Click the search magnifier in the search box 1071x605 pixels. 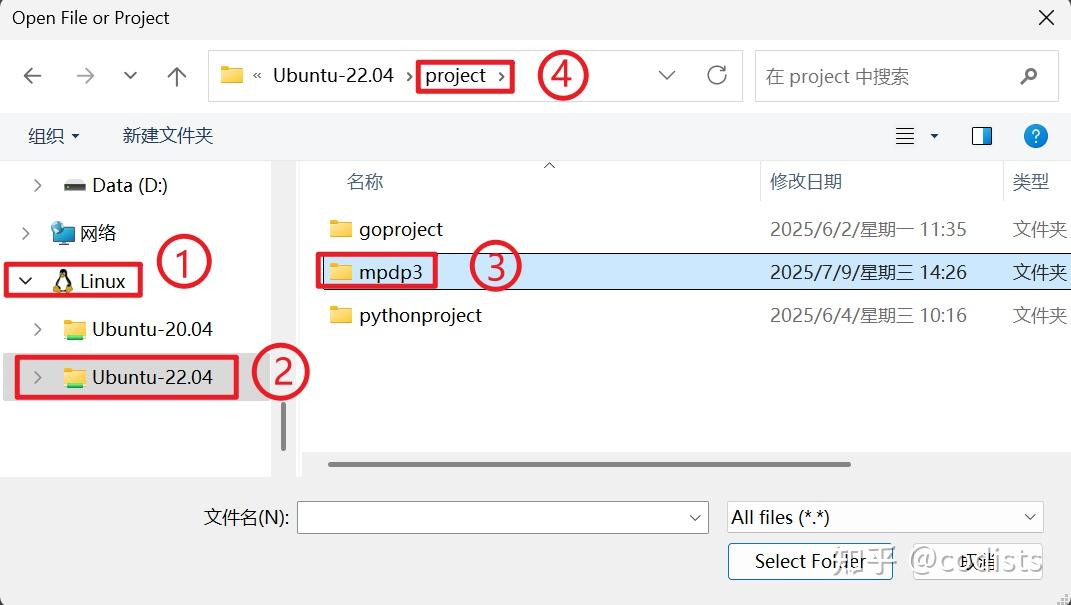pyautogui.click(x=1030, y=75)
